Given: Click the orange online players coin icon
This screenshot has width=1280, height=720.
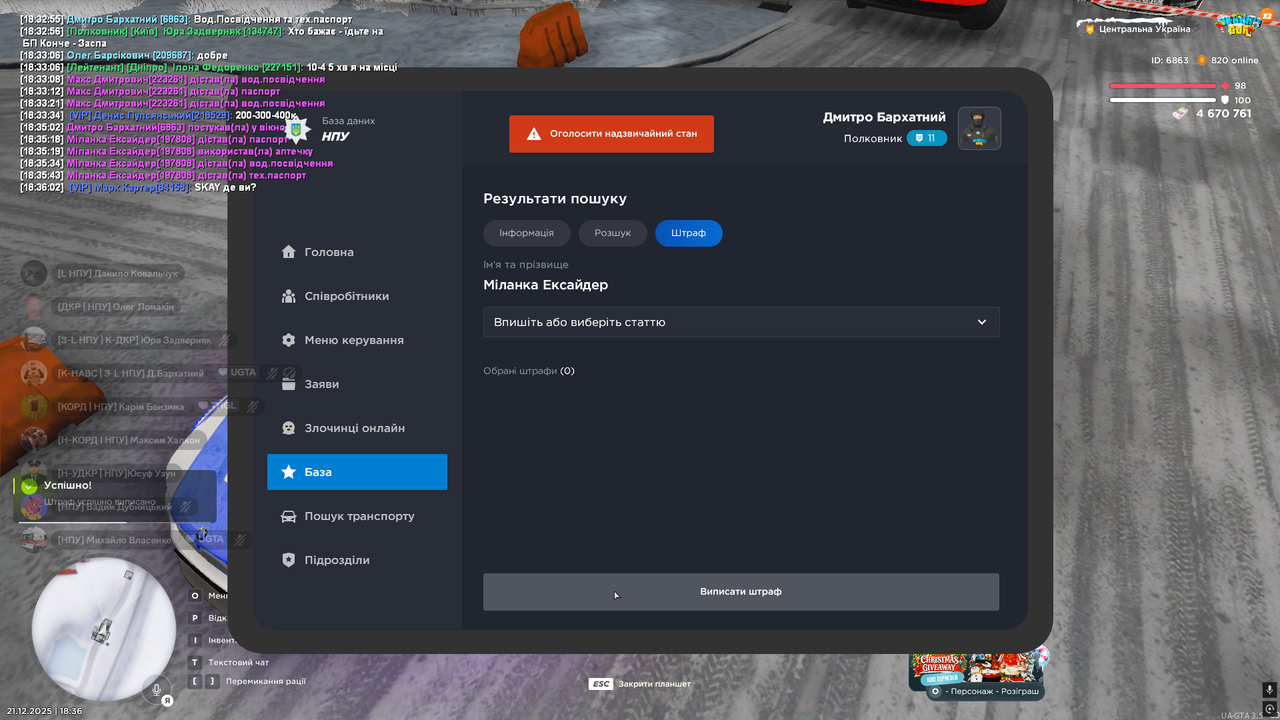Looking at the screenshot, I should (1202, 60).
